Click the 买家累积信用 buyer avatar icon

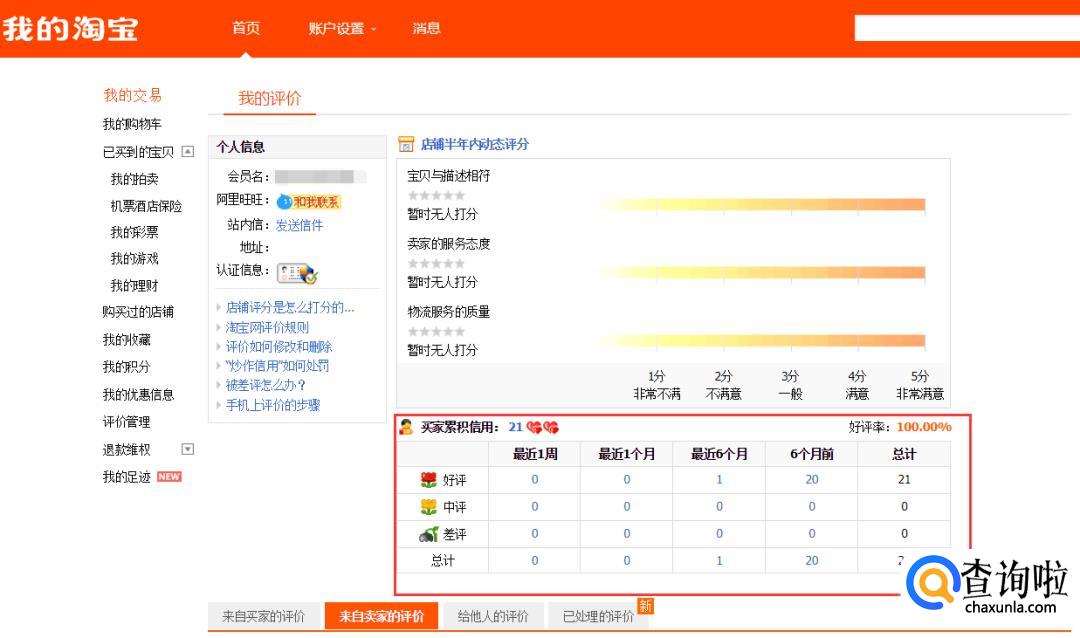[x=406, y=427]
